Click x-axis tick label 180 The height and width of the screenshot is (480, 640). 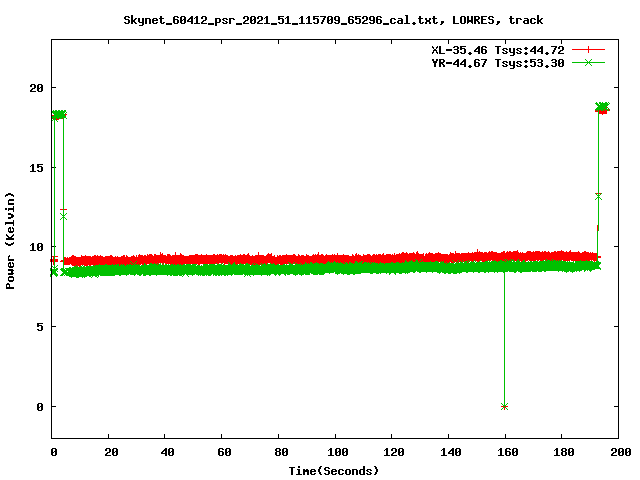click(564, 452)
